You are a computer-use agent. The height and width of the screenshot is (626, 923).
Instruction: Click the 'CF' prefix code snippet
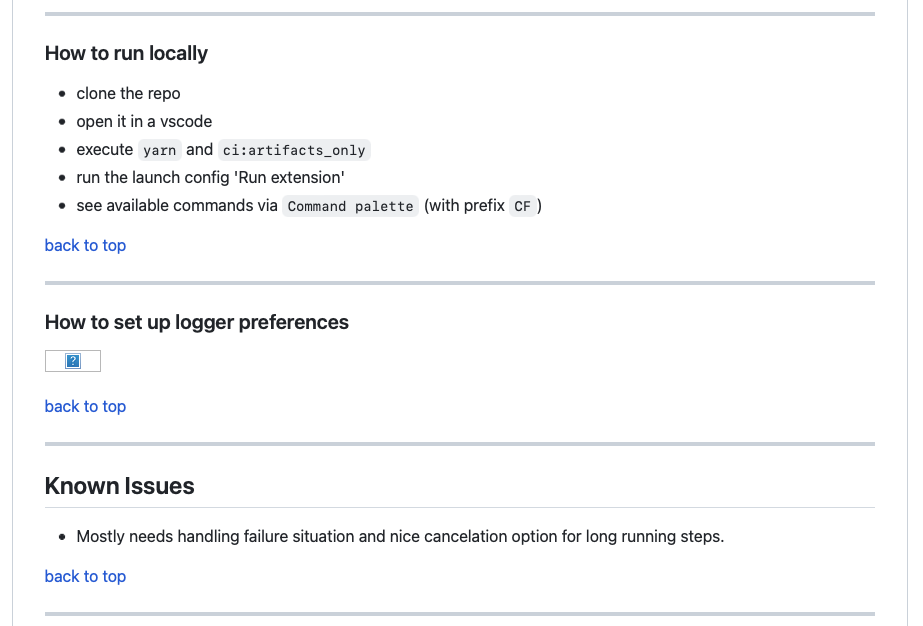522,206
